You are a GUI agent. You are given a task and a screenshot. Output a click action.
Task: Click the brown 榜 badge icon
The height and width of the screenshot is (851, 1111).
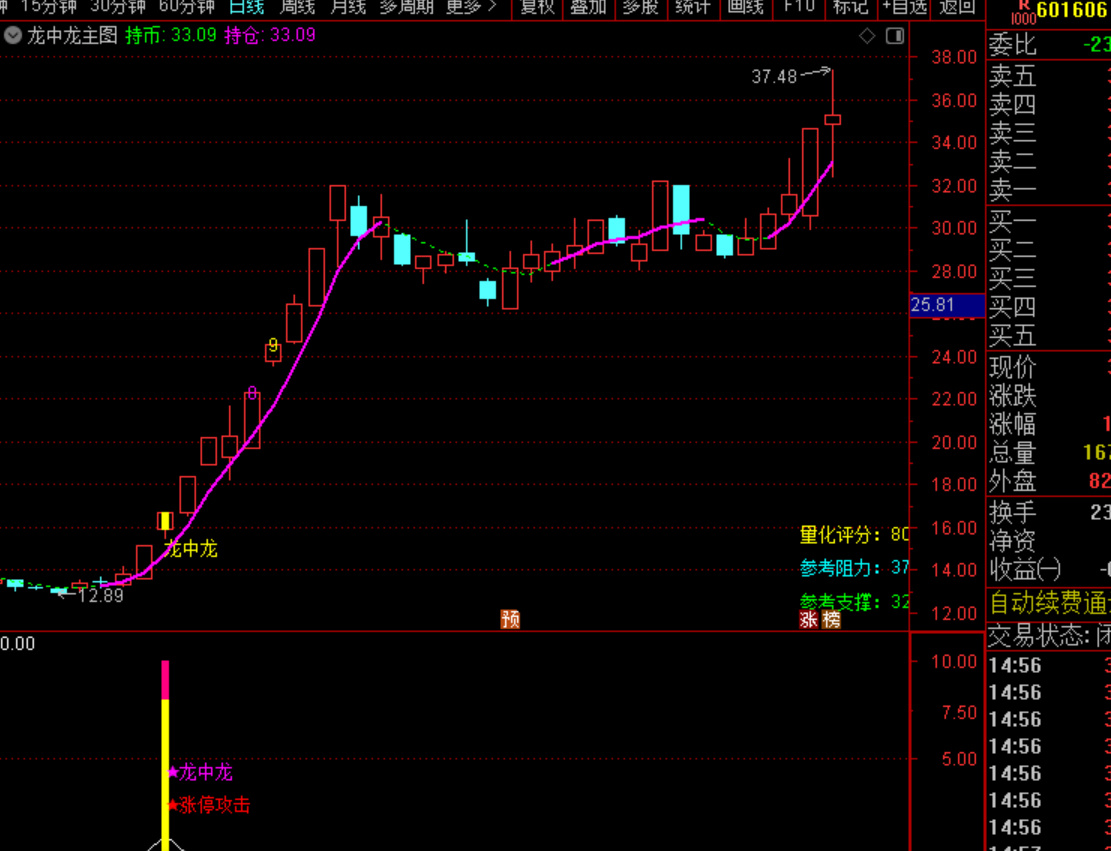831,619
